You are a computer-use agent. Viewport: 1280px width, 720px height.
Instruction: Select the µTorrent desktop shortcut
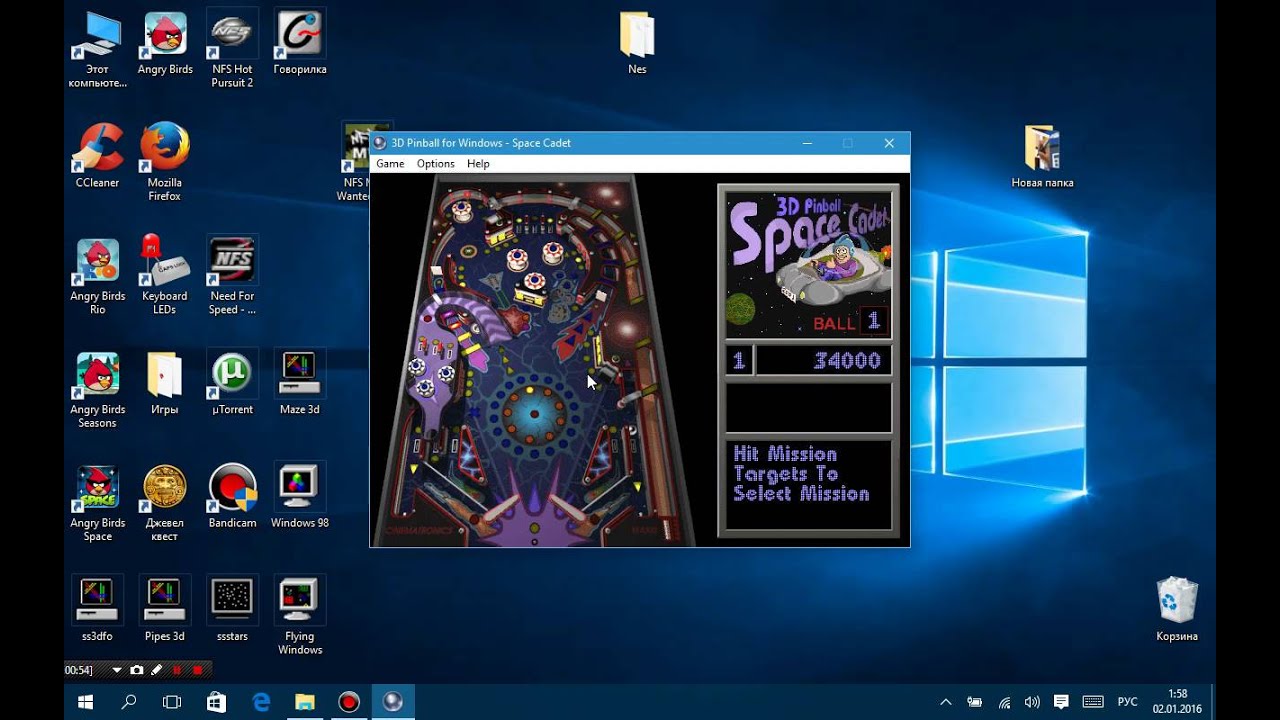coord(232,383)
